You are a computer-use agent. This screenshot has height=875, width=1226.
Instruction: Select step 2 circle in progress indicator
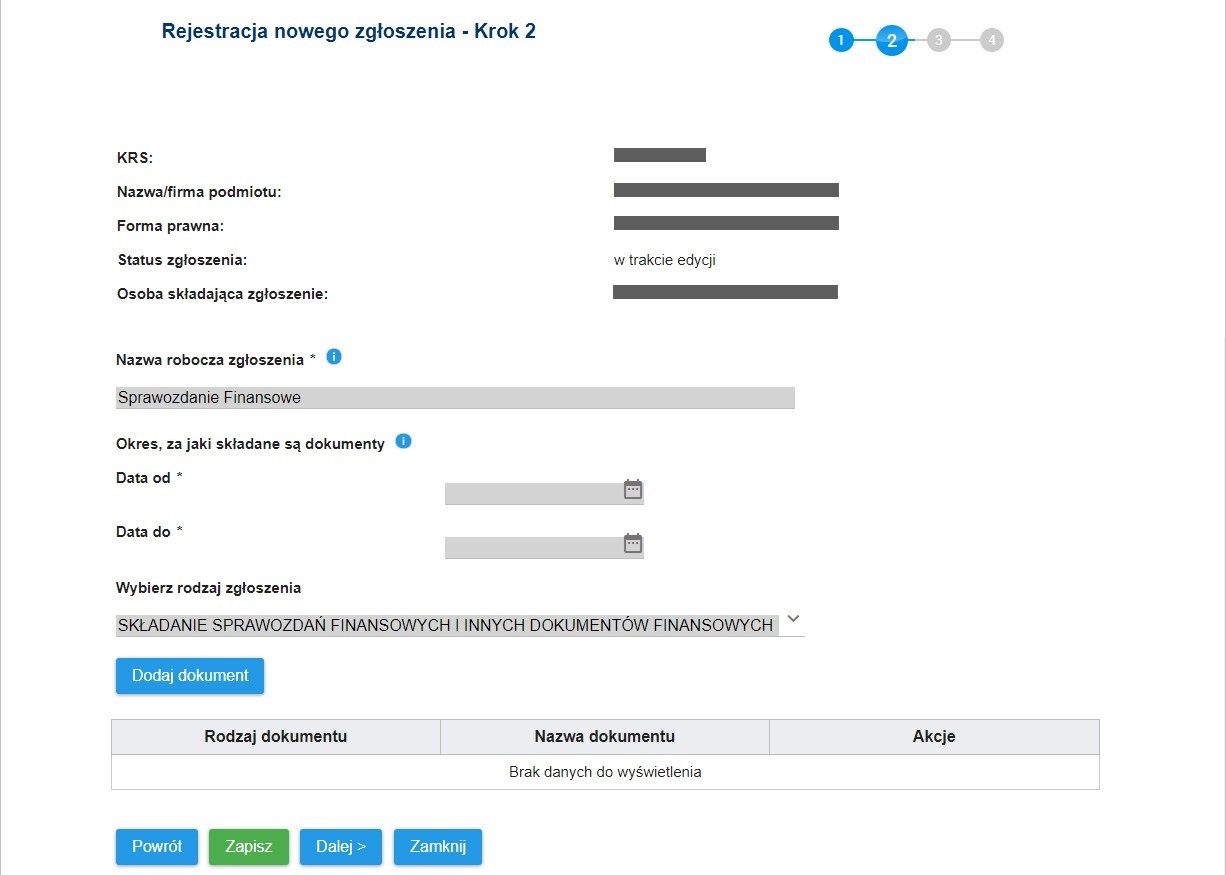point(891,41)
